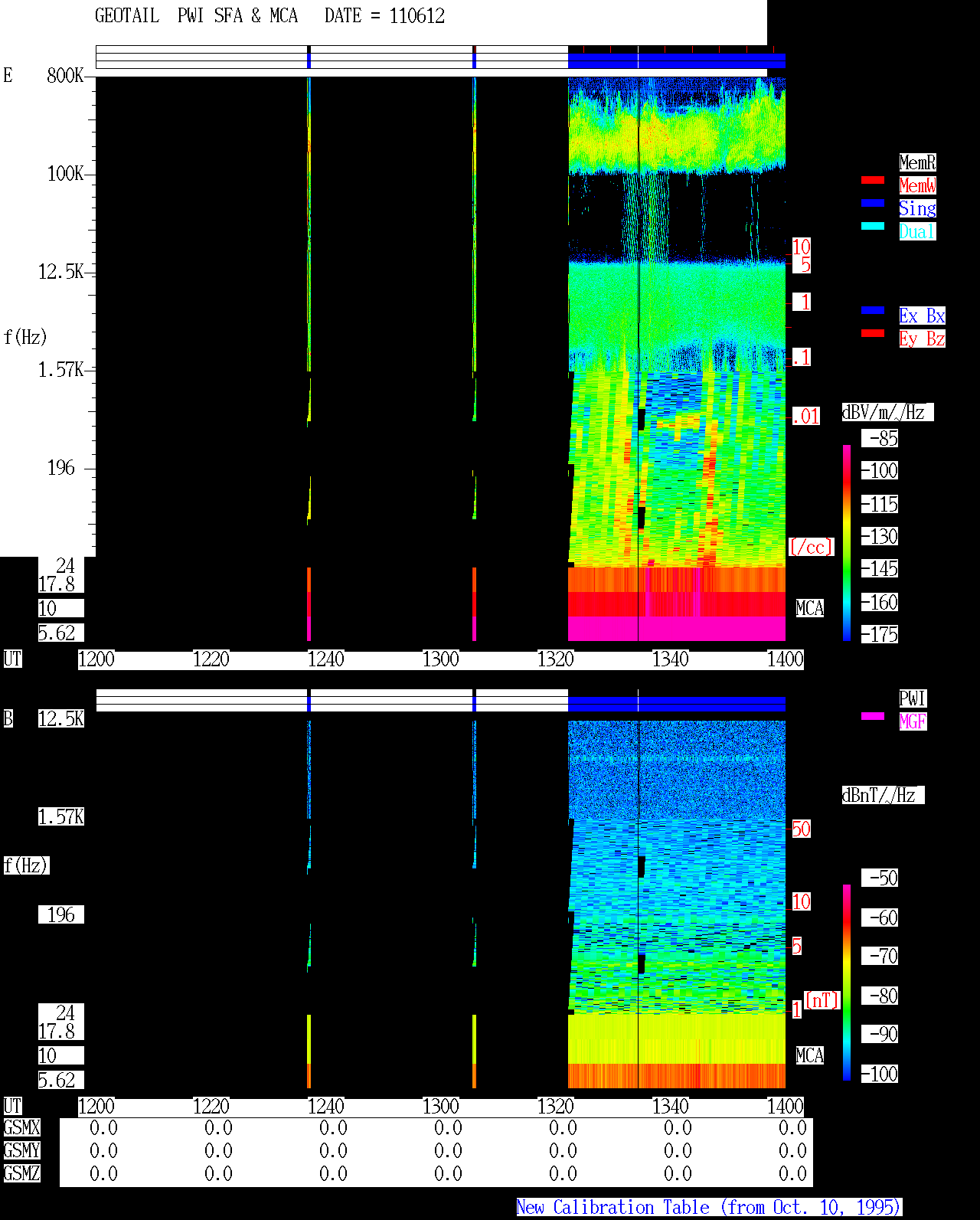
Task: Click the DATE = 110612 text
Action: pyautogui.click(x=384, y=15)
